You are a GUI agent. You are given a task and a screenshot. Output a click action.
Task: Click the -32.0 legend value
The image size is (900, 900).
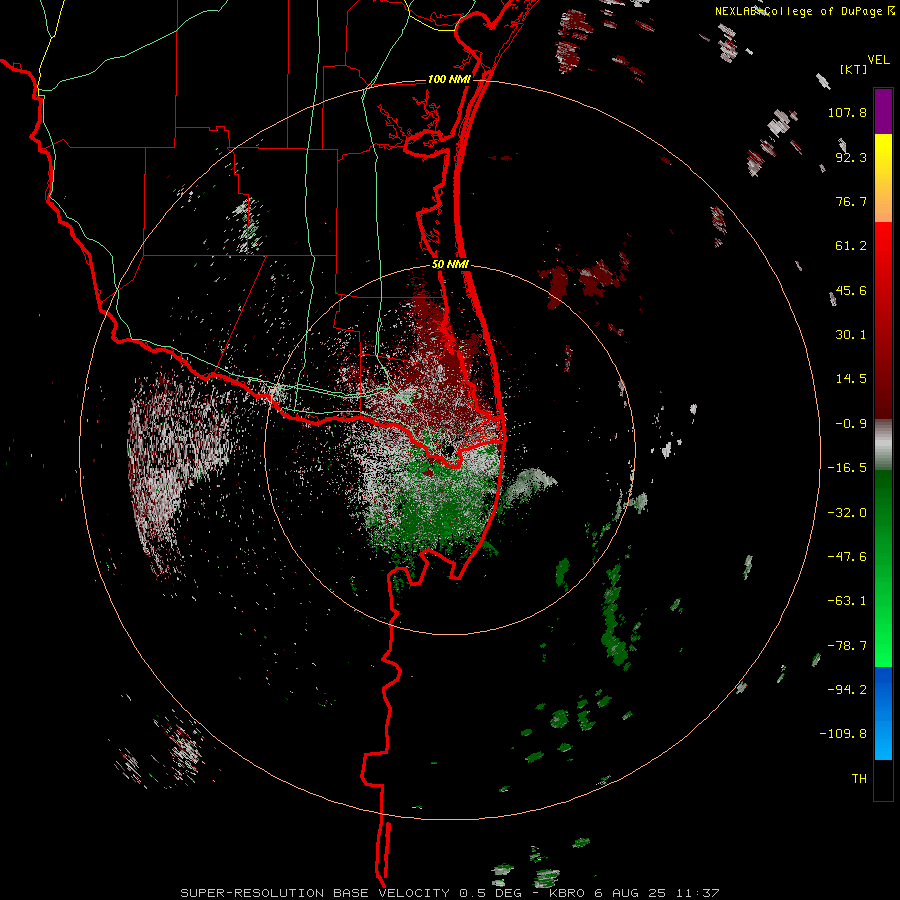(x=847, y=513)
